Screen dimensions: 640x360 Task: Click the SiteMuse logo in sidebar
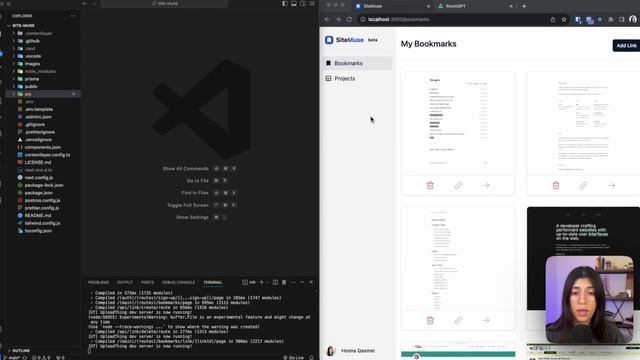click(344, 40)
